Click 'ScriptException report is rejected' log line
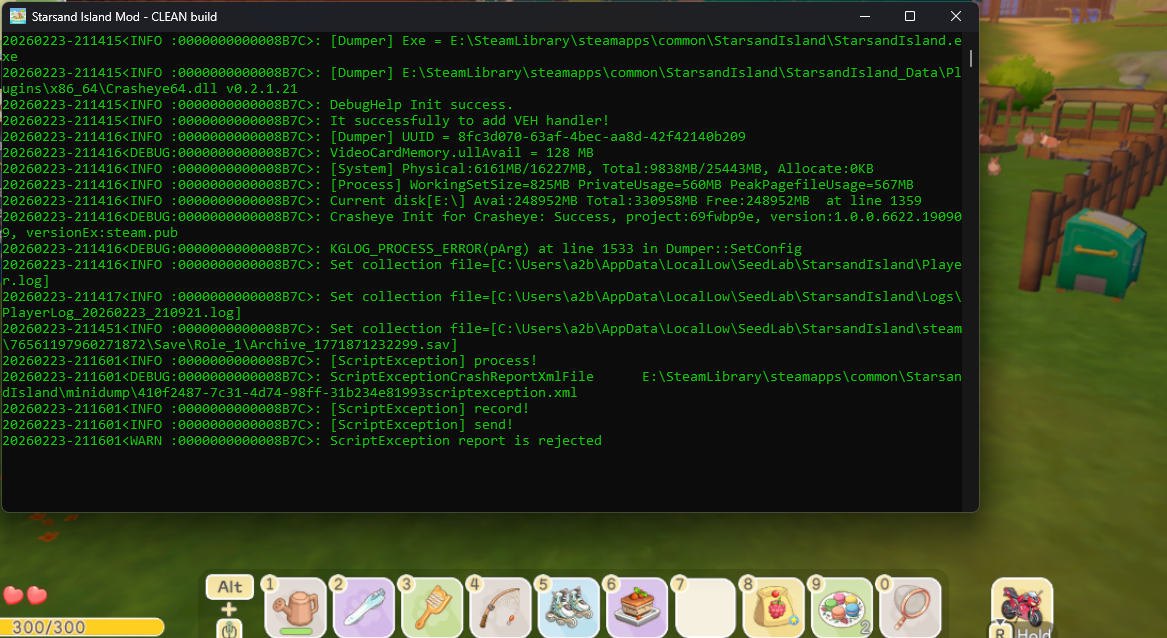 tap(301, 441)
